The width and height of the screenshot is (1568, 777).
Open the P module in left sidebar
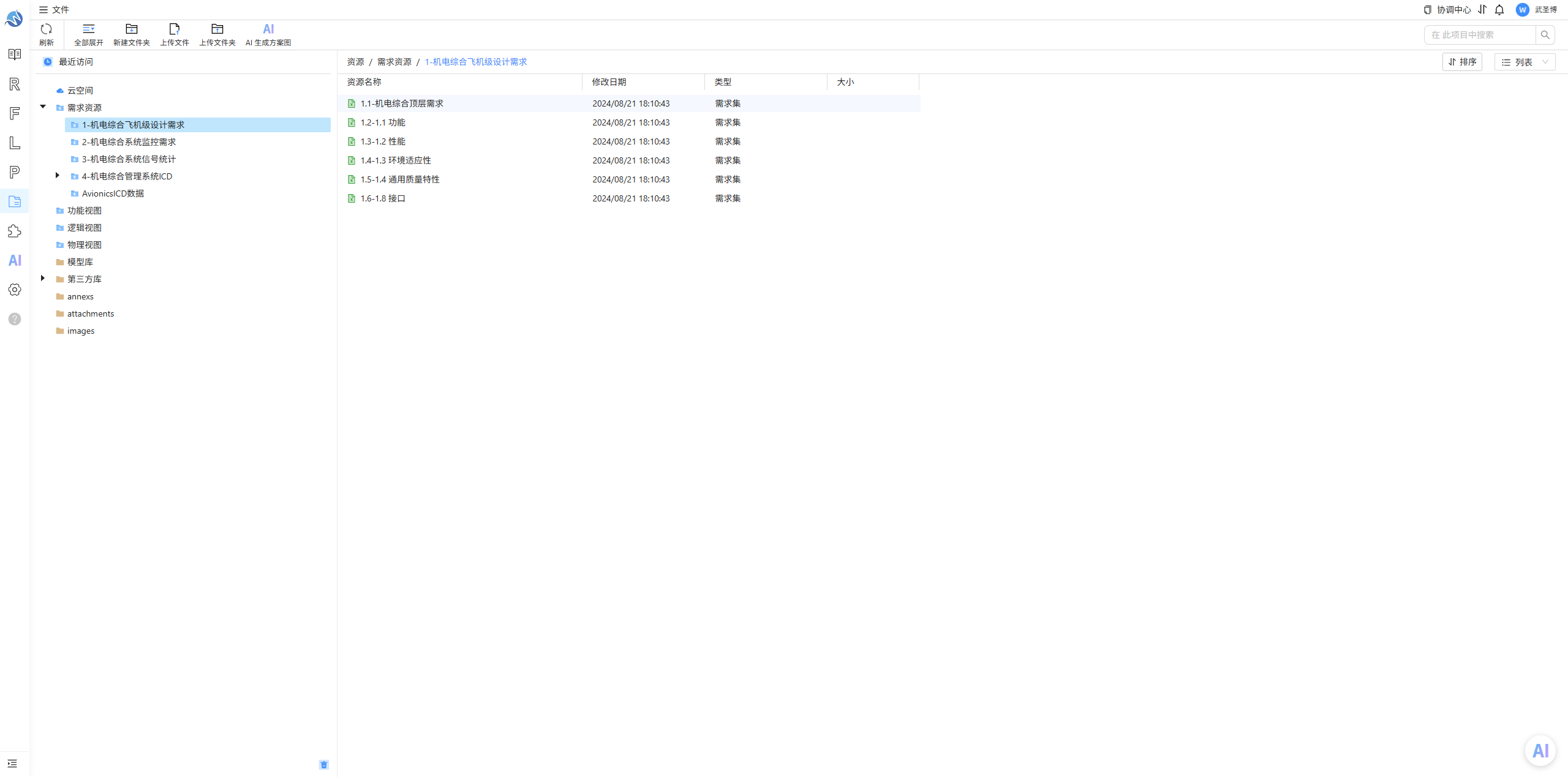click(15, 172)
